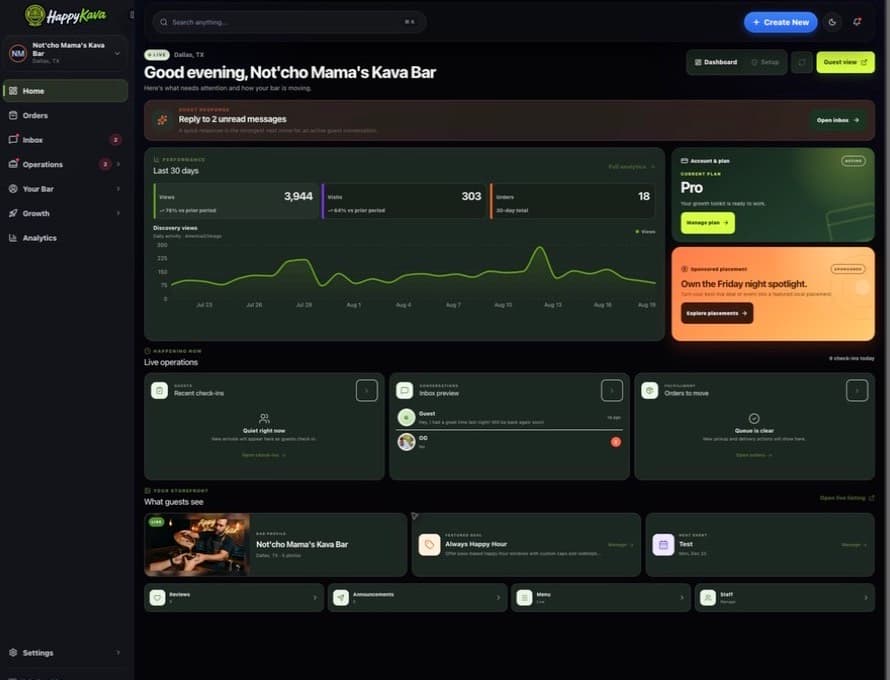Open Recent check-ins arrow button
The image size is (890, 680).
point(367,391)
